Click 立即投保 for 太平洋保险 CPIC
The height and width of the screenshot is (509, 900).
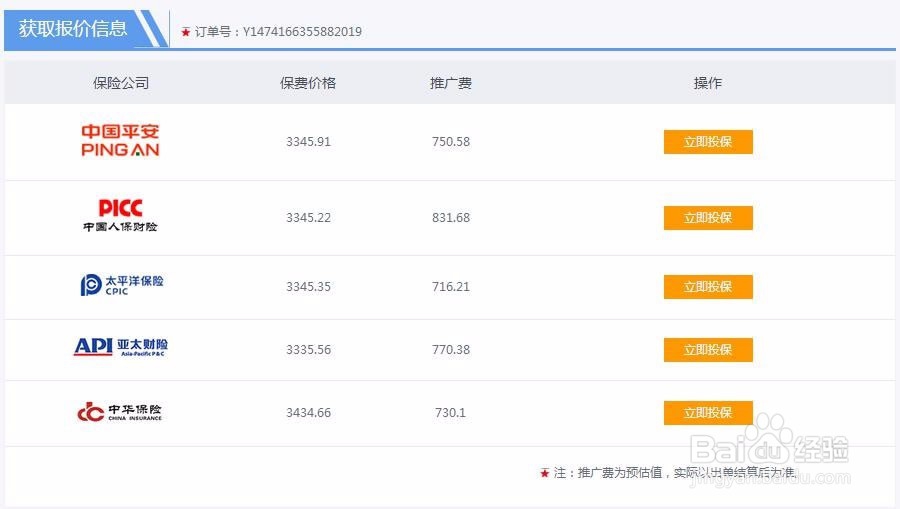coord(708,286)
